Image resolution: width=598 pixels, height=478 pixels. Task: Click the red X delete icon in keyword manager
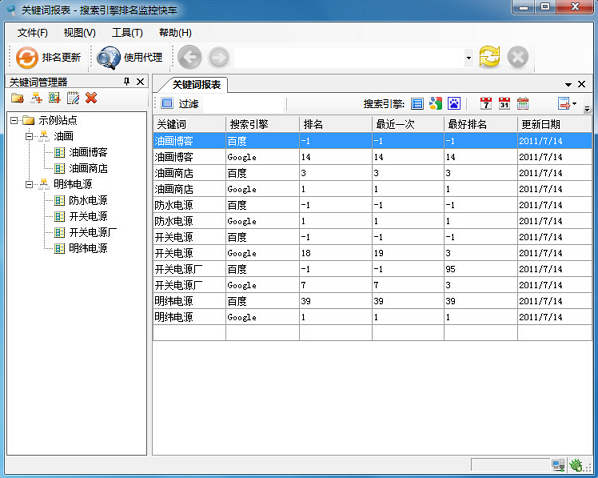(x=91, y=98)
